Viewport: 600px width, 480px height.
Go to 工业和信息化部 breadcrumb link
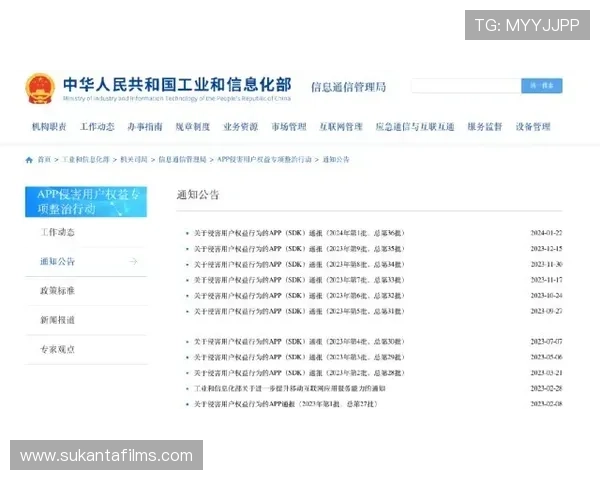(86, 160)
